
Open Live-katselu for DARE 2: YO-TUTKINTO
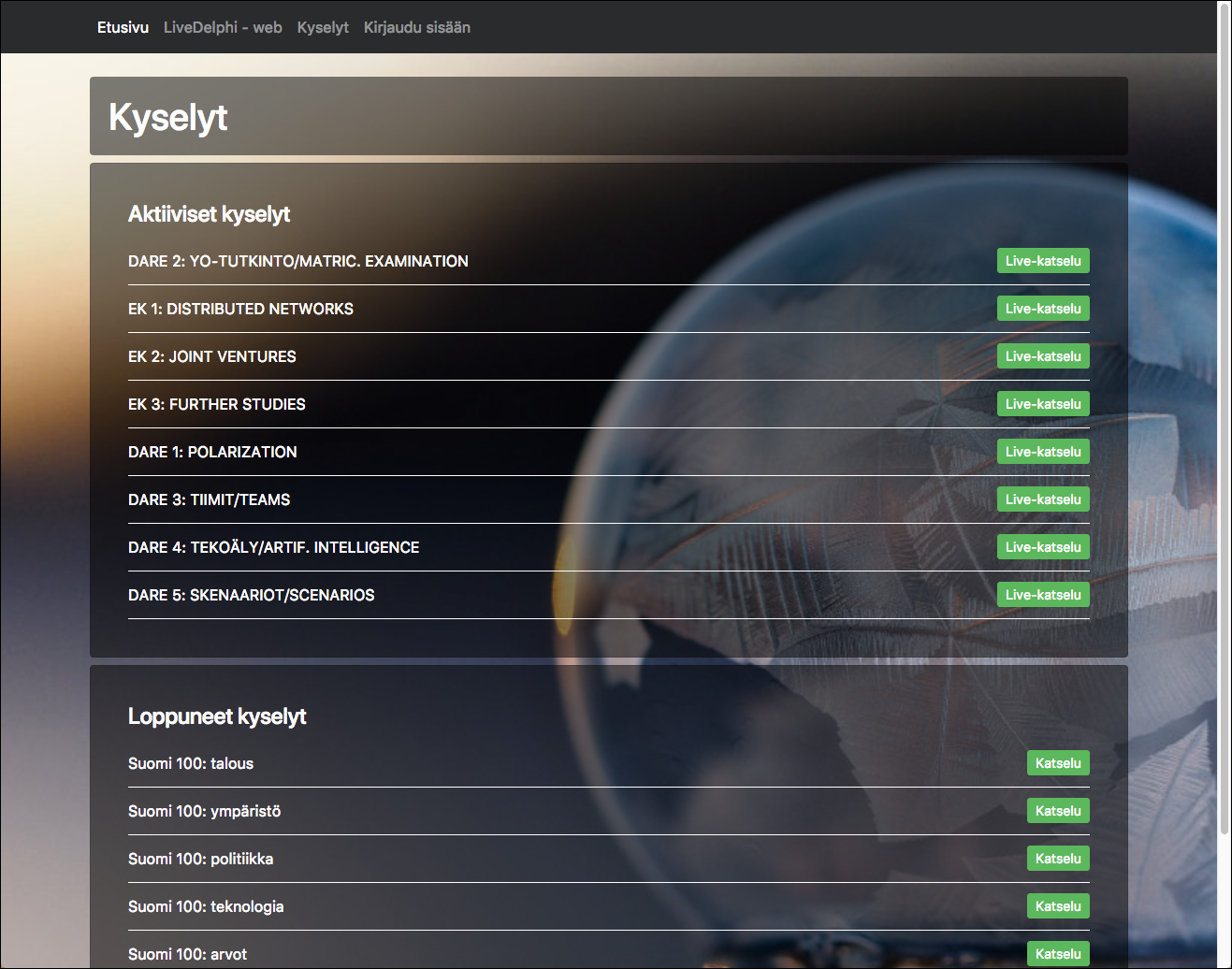pos(1043,261)
